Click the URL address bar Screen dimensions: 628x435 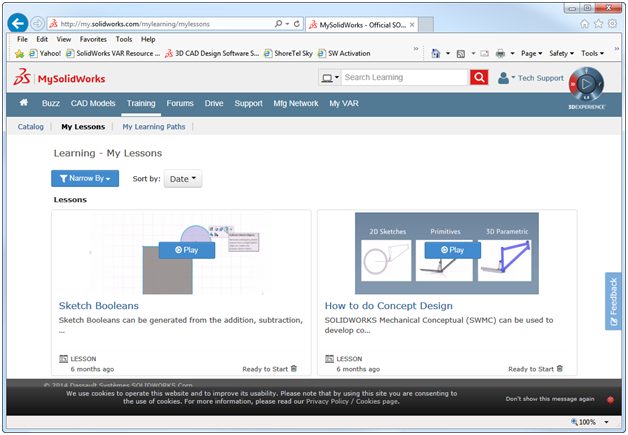coord(160,24)
